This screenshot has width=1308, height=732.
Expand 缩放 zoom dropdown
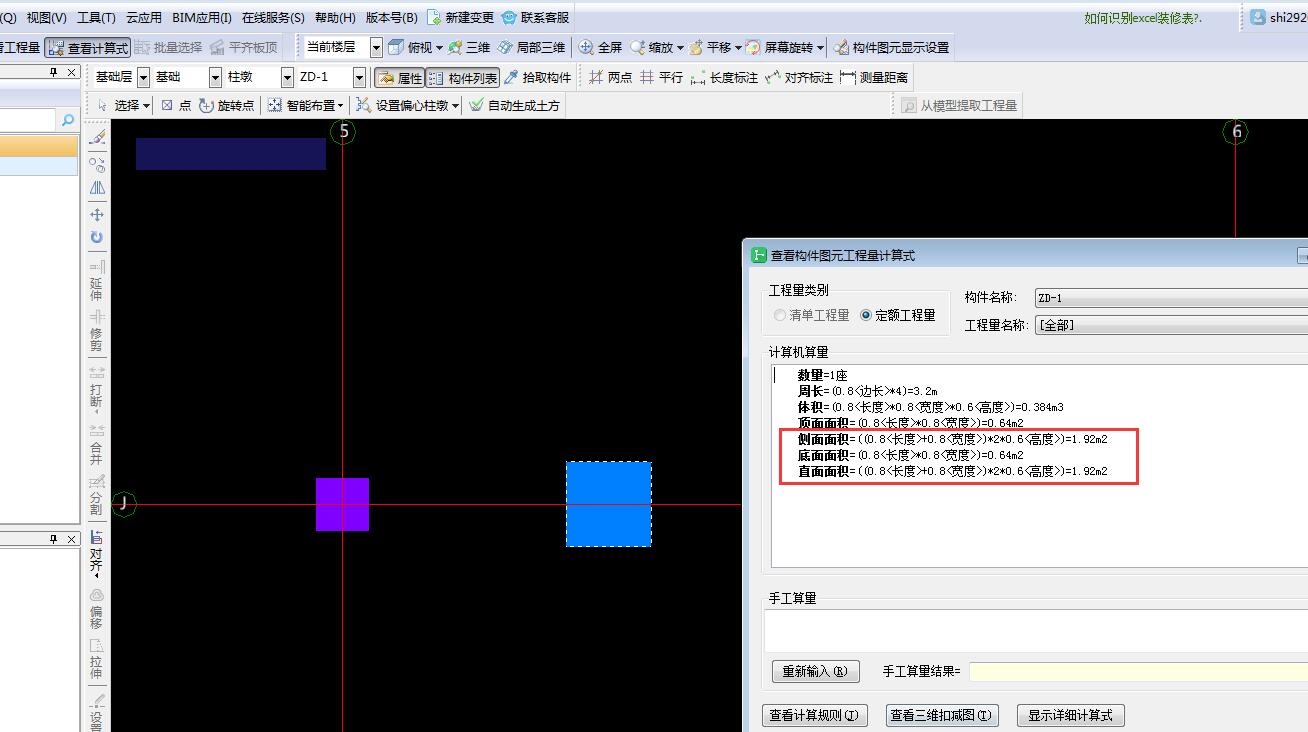pos(680,48)
